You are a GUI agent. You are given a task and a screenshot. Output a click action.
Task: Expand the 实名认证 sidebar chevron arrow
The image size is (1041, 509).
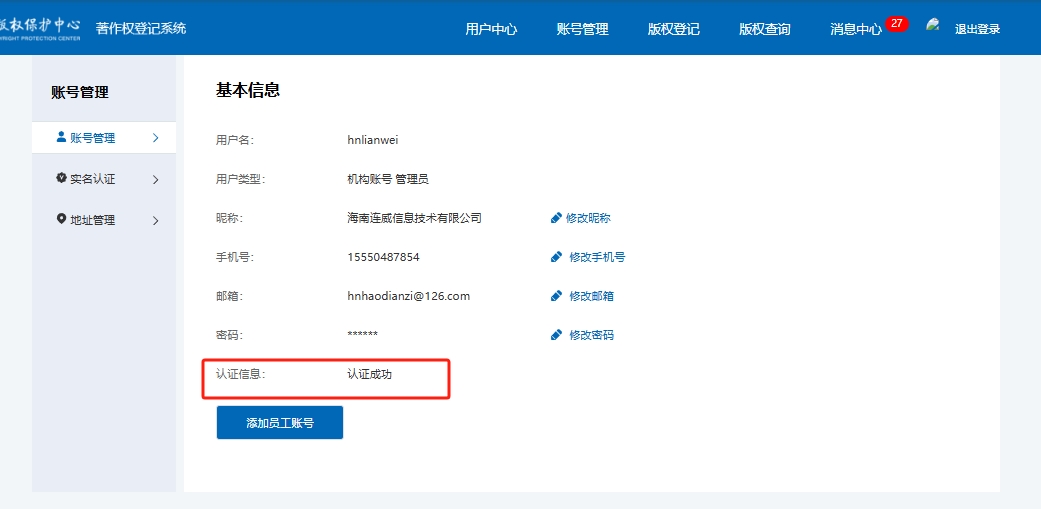coord(155,180)
